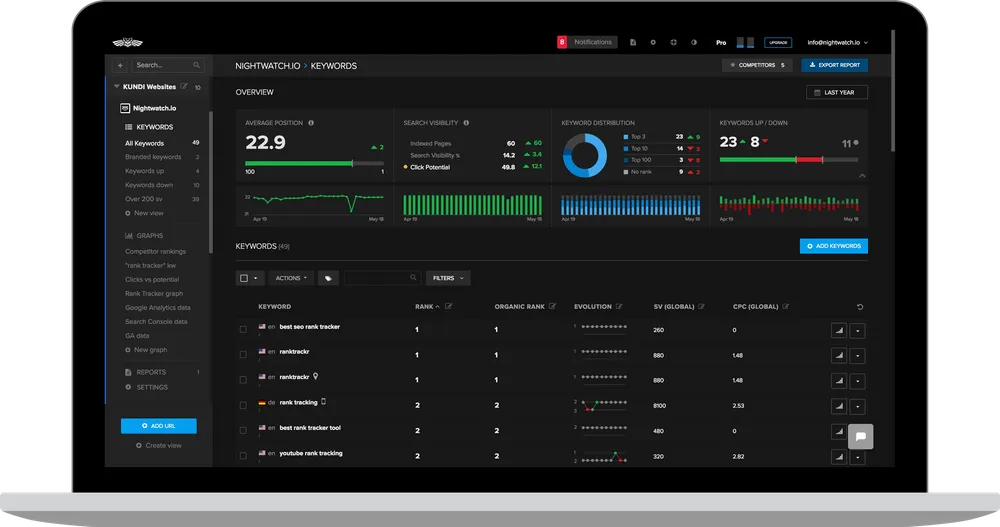The image size is (1000, 527).
Task: Open the info@nightwatch.io account menu
Action: point(837,43)
